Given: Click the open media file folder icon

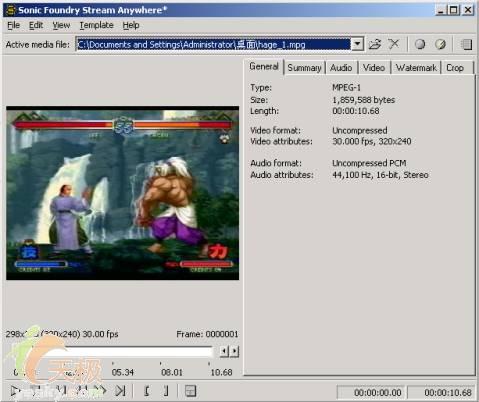Looking at the screenshot, I should [375, 44].
